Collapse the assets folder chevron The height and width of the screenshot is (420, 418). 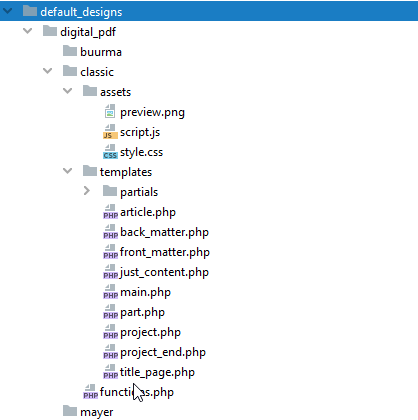click(67, 91)
